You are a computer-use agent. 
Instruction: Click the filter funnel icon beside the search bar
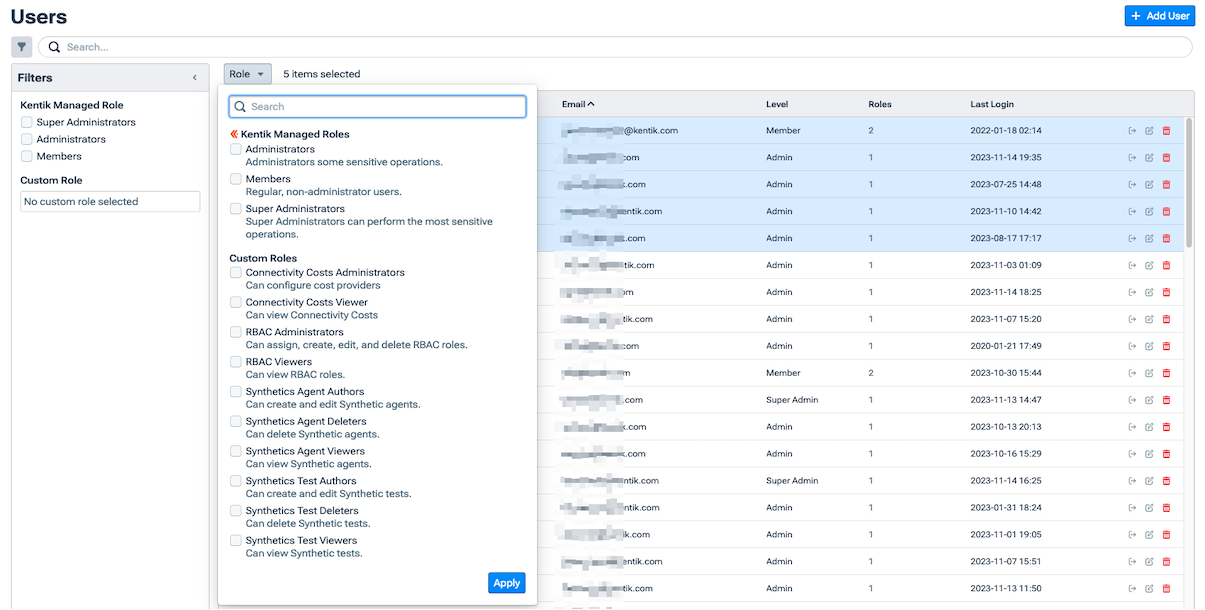tap(21, 47)
